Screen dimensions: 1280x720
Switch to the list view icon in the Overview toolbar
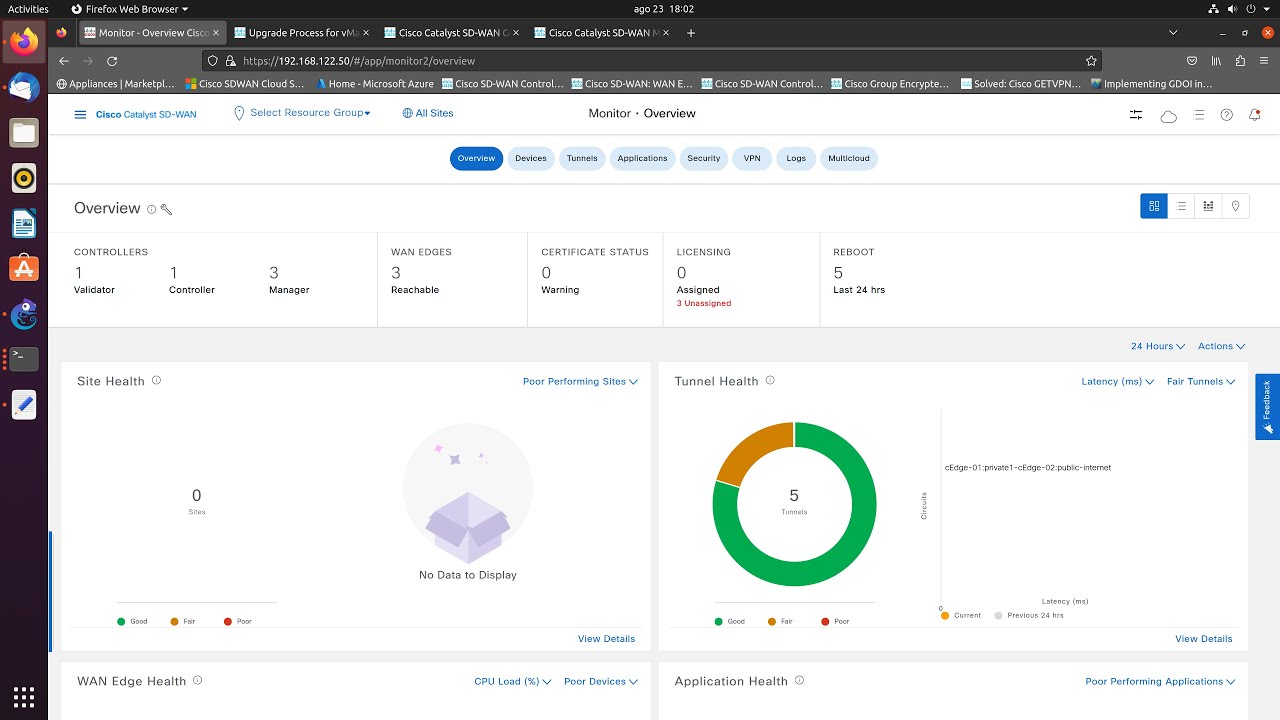coord(1181,206)
